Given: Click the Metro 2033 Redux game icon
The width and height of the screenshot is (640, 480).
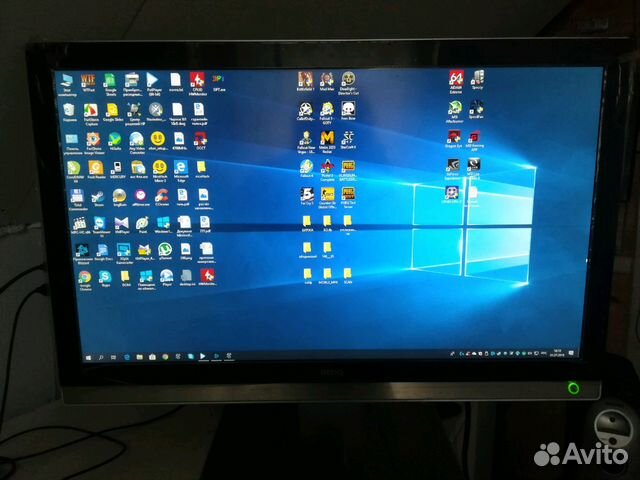Looking at the screenshot, I should click(x=327, y=138).
